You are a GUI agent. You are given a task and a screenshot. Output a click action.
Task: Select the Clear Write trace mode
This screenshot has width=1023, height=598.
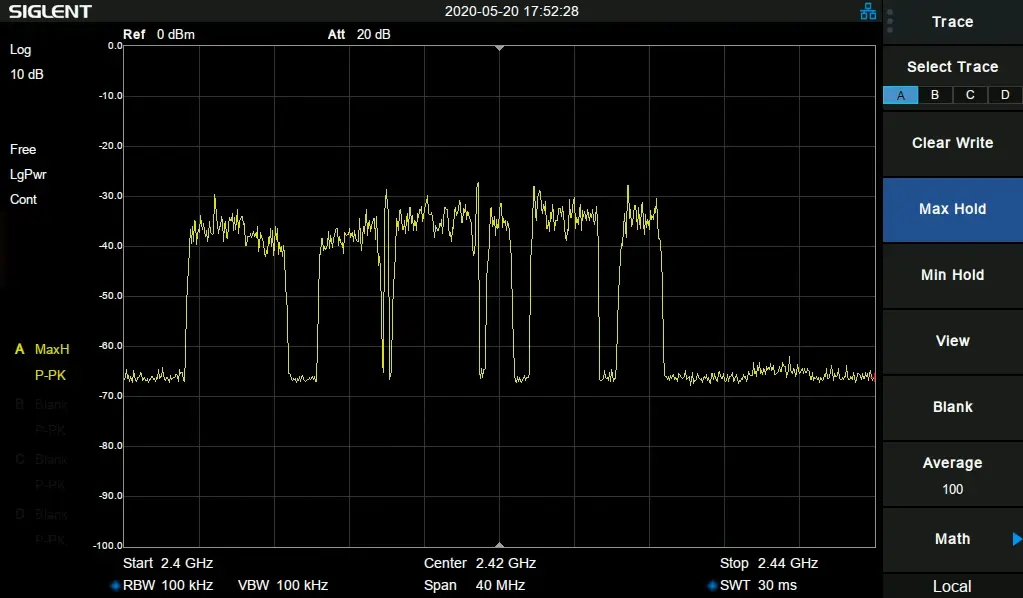[952, 143]
